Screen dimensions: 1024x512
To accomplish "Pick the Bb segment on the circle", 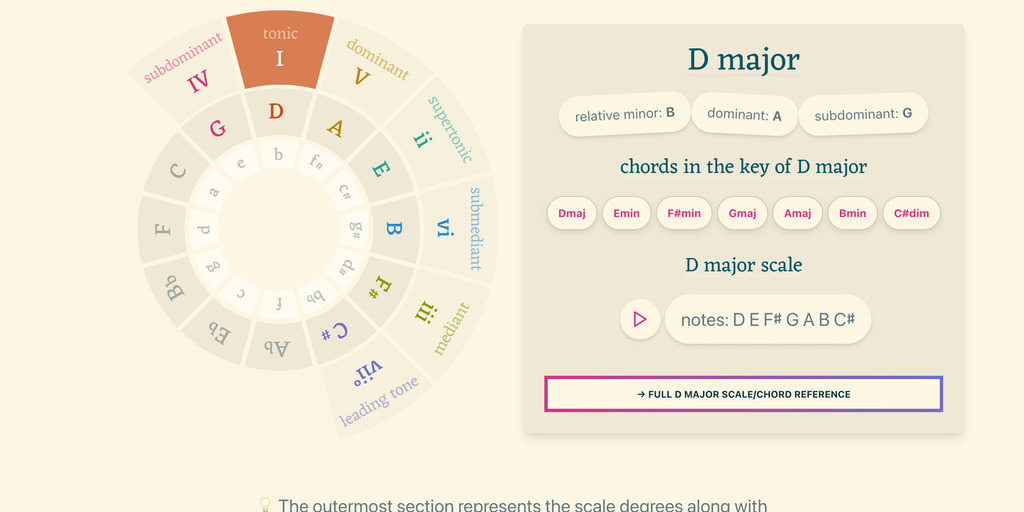I will 177,288.
